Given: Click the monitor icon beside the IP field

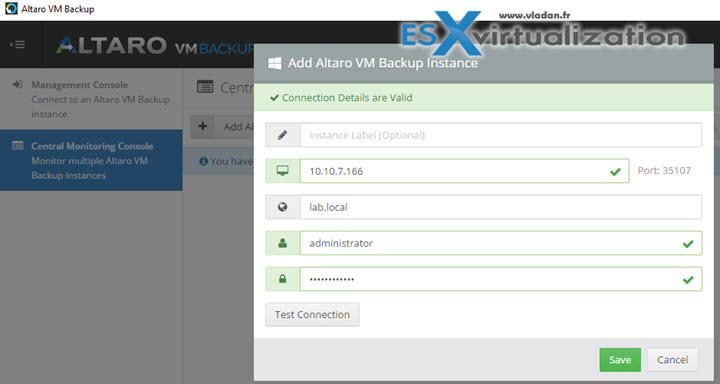Looking at the screenshot, I should coord(282,171).
